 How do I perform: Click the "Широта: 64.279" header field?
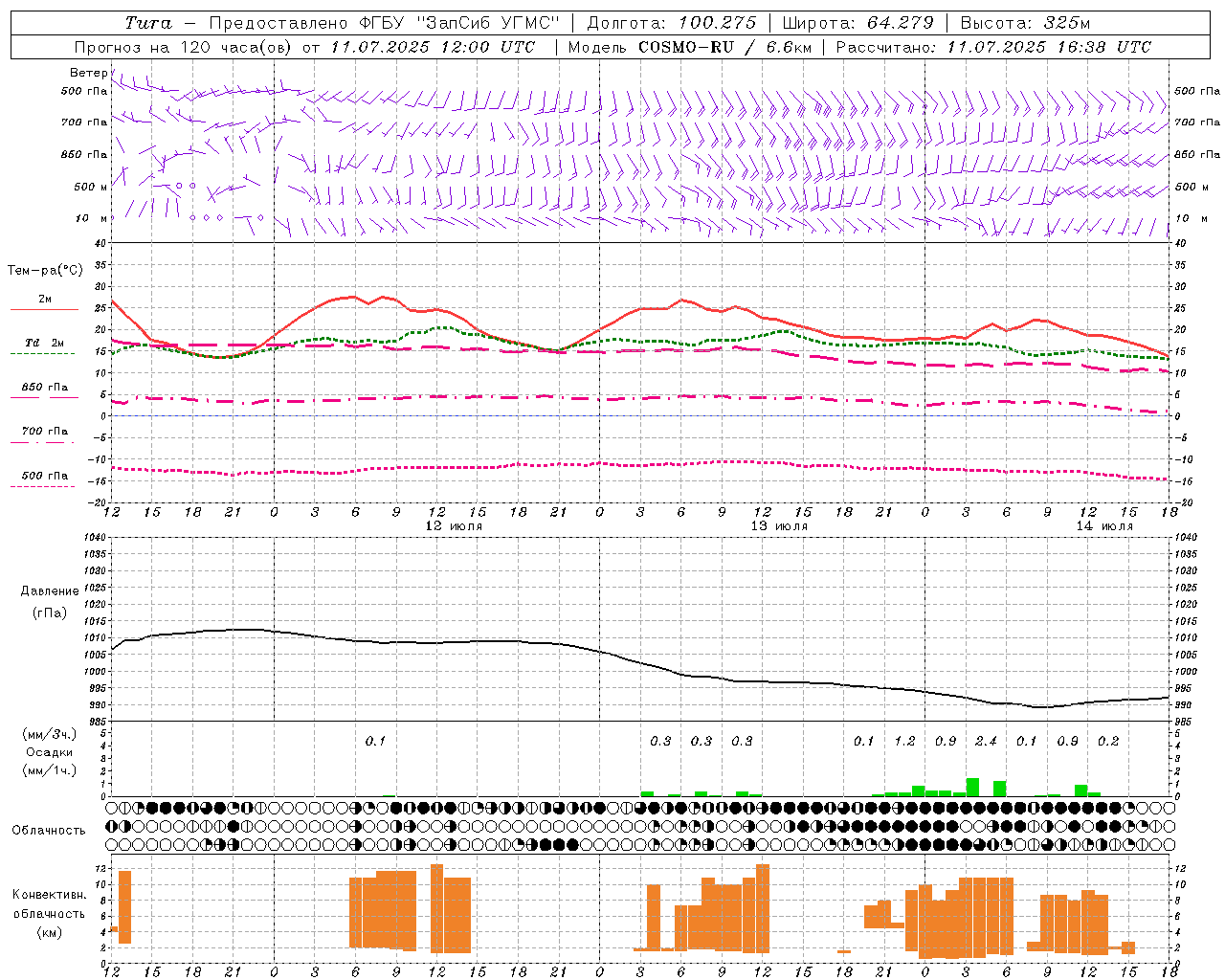857,23
